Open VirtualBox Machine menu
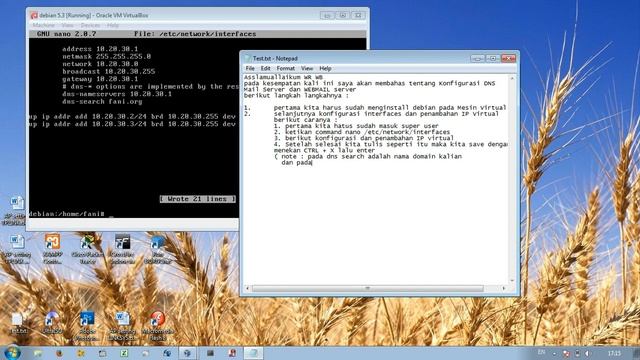Viewport: 640px width, 360px height. click(44, 25)
